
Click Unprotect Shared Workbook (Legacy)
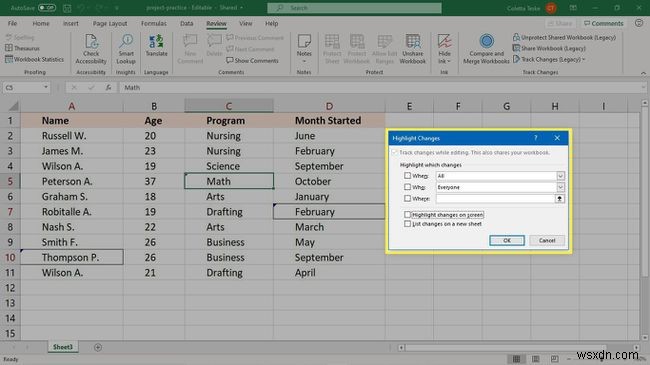click(564, 37)
